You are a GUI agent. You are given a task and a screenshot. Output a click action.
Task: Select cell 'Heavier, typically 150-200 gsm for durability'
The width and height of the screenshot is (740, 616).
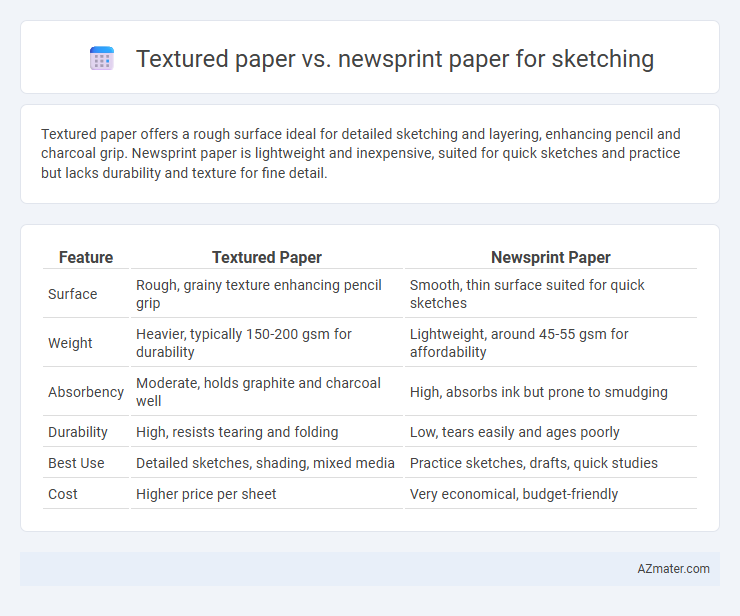(x=267, y=343)
